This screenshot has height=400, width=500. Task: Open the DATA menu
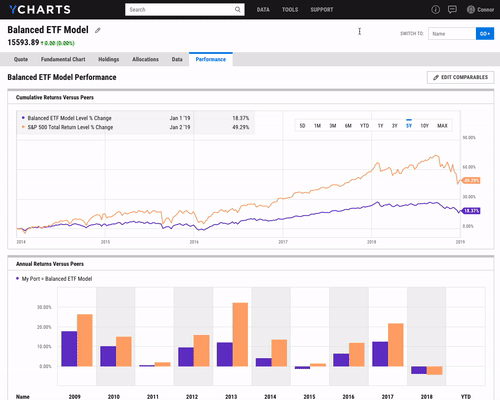tap(263, 9)
